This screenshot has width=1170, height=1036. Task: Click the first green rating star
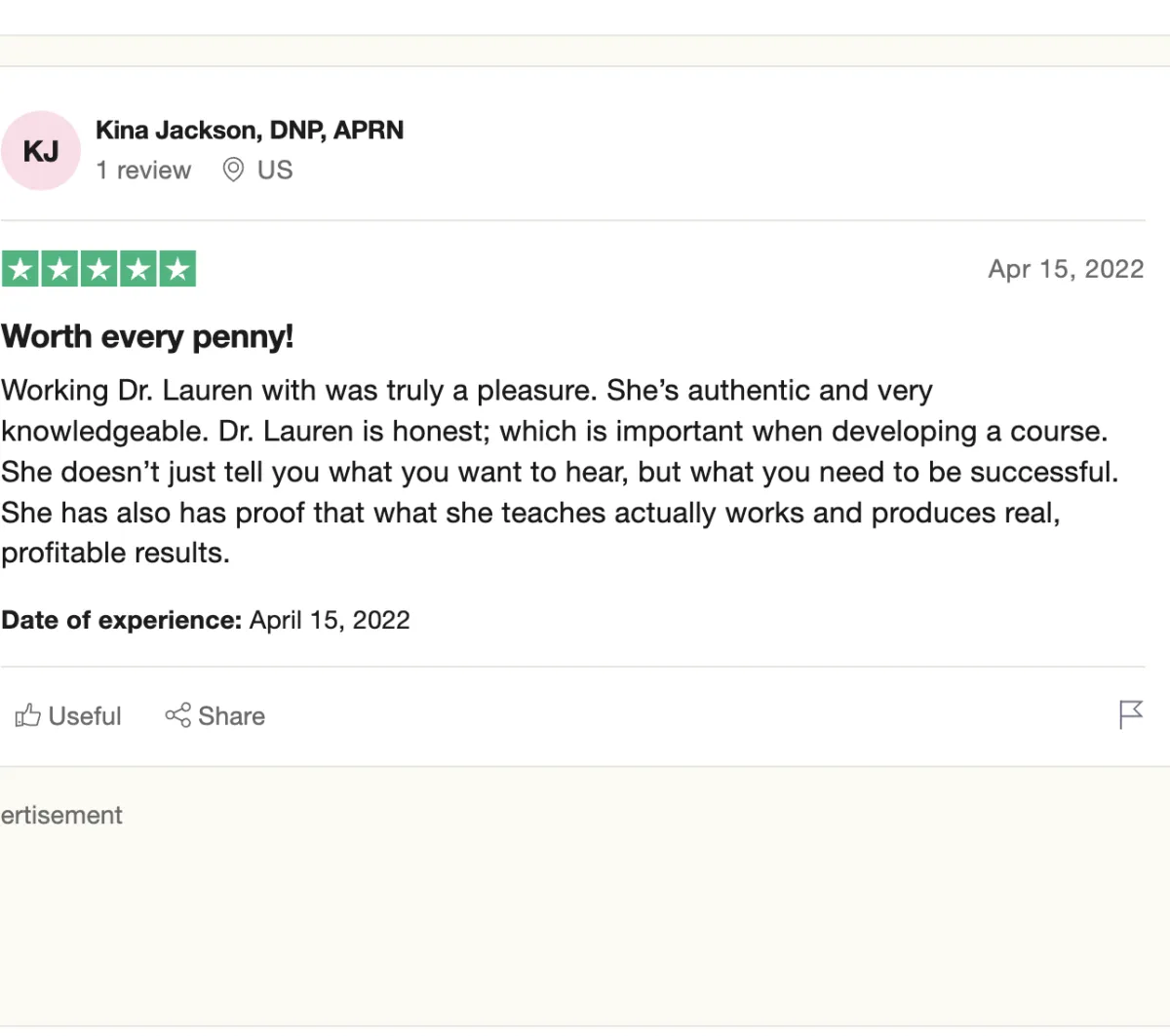[x=20, y=268]
